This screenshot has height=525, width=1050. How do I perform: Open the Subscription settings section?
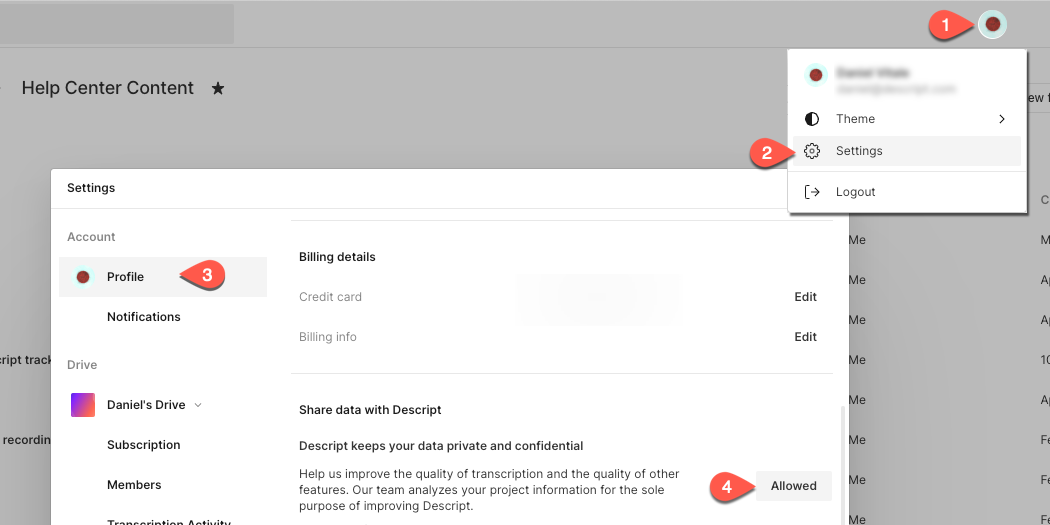144,445
